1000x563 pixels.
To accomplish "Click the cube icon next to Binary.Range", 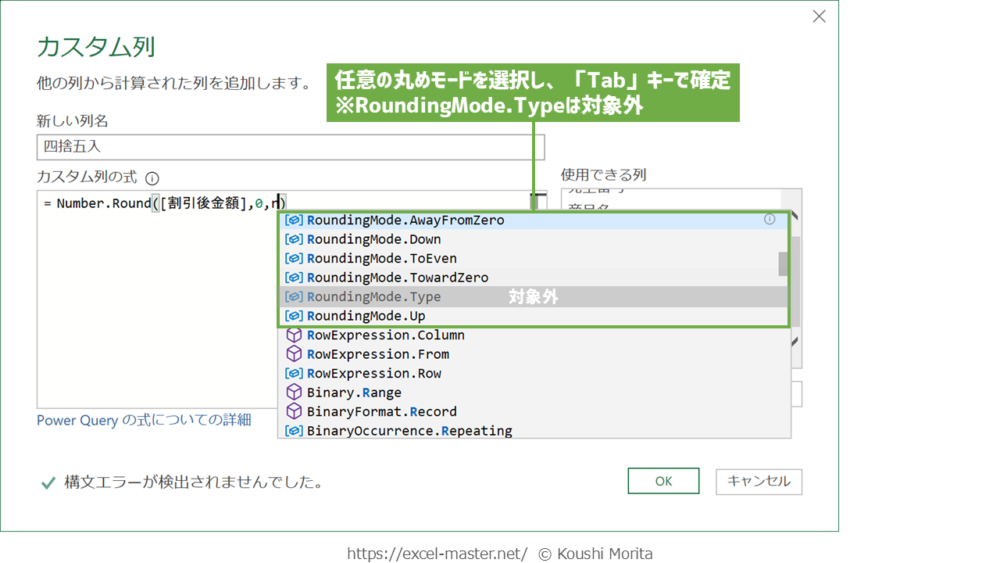I will 294,392.
